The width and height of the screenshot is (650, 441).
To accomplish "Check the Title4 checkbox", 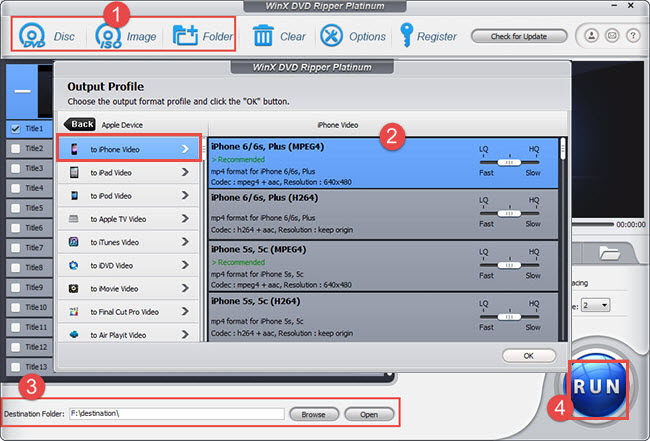I will 16,188.
